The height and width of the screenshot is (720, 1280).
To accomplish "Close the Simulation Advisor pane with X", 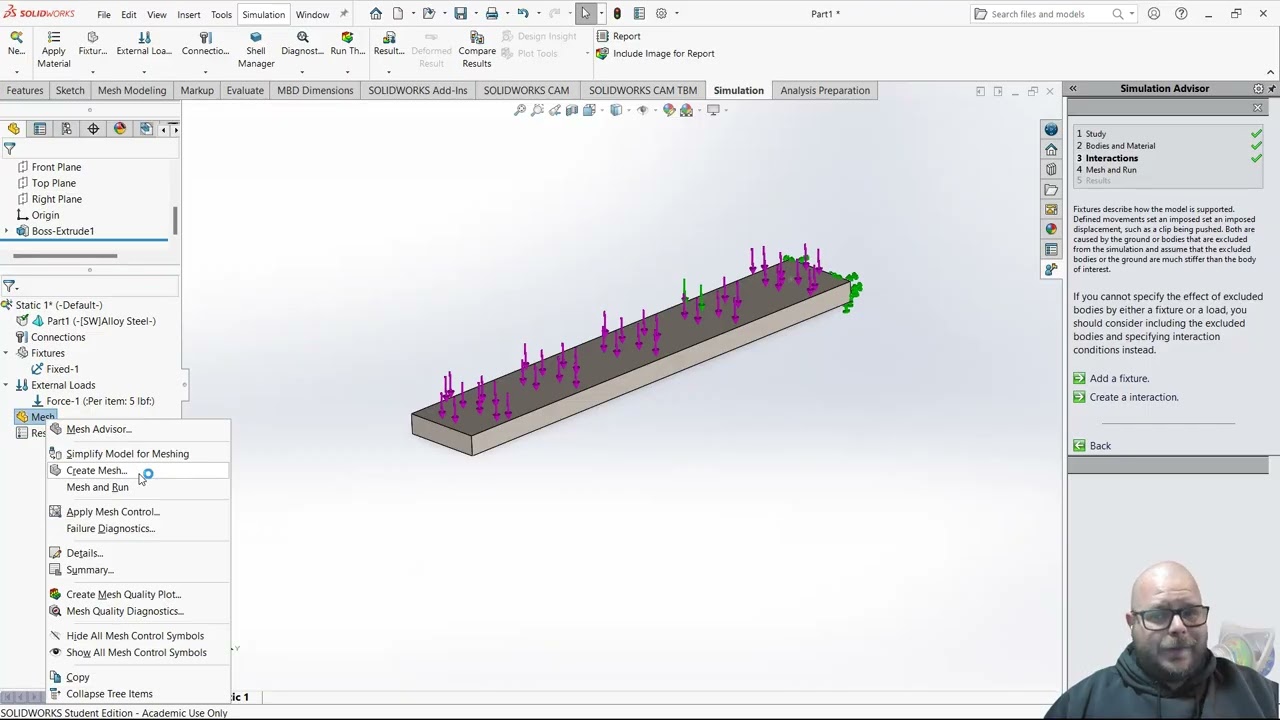I will (1258, 107).
